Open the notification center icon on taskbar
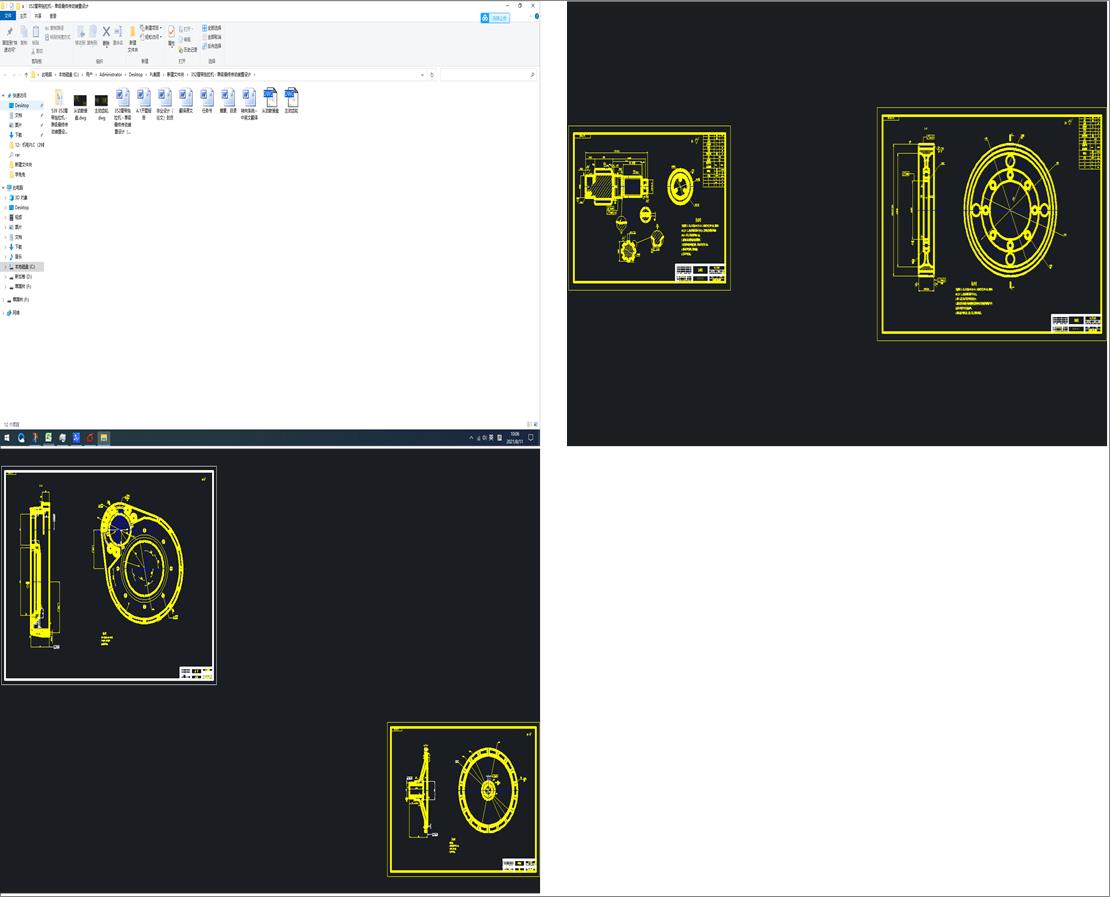1110x897 pixels. coord(531,438)
